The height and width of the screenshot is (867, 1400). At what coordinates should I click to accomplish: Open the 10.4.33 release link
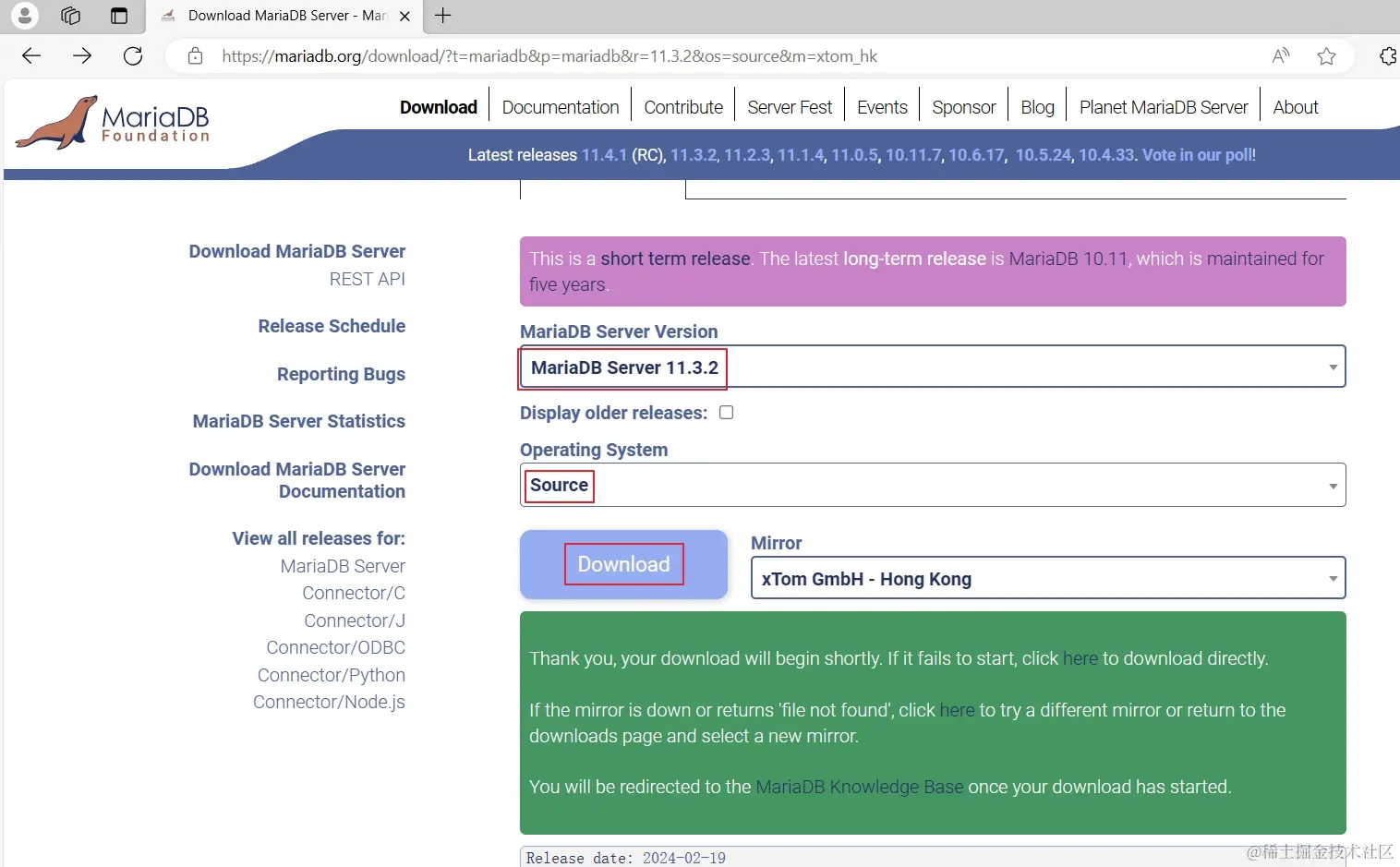click(x=1106, y=155)
